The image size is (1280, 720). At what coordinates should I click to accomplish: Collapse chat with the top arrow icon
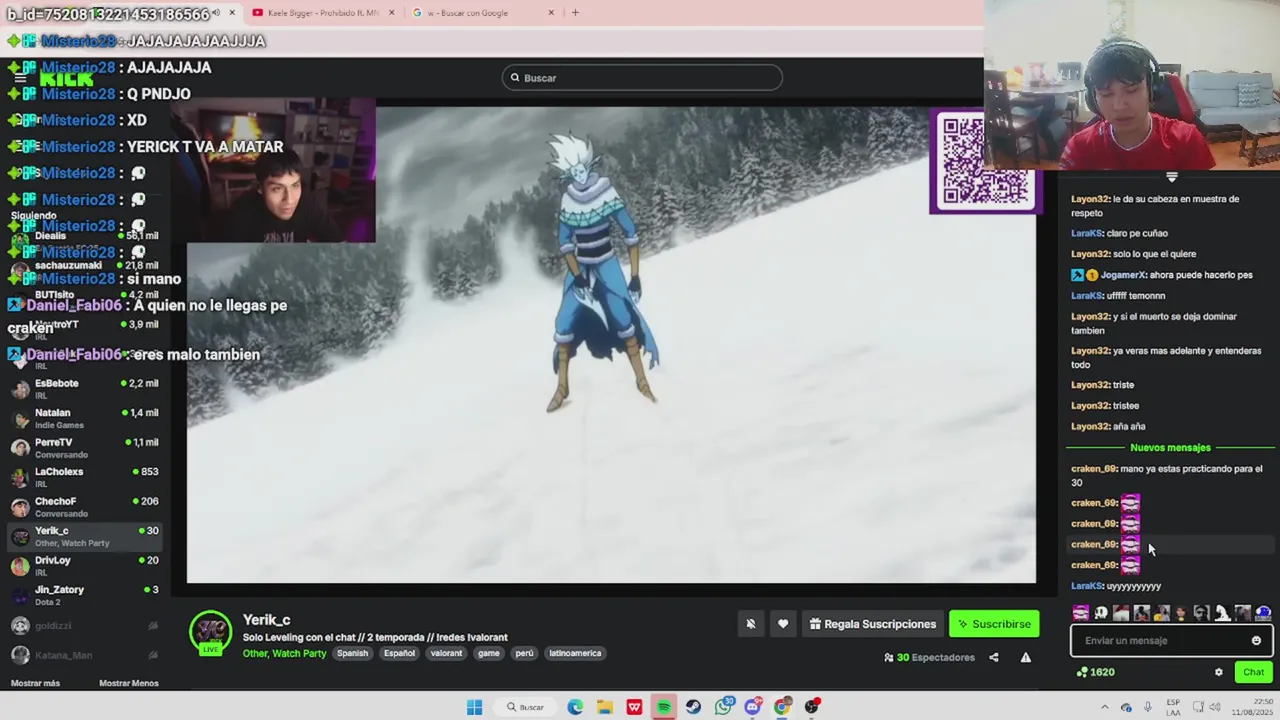[x=1172, y=177]
